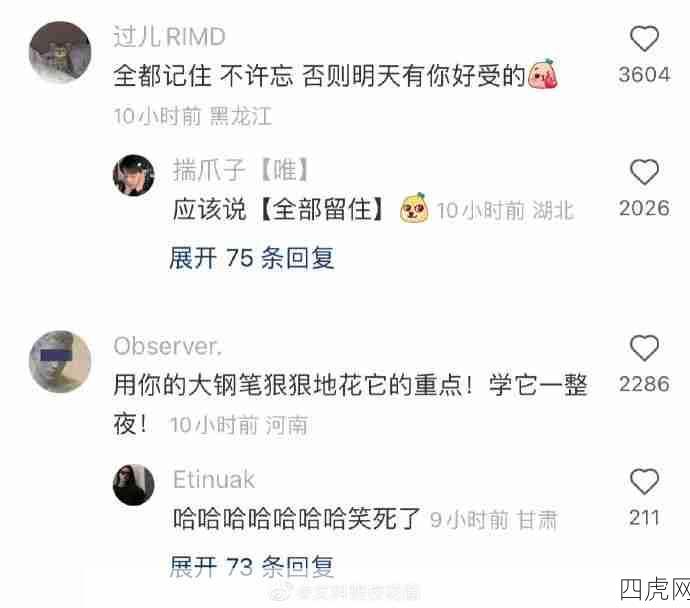Expand 展开 75 条回复 replies
The image size is (690, 608).
coord(252,257)
